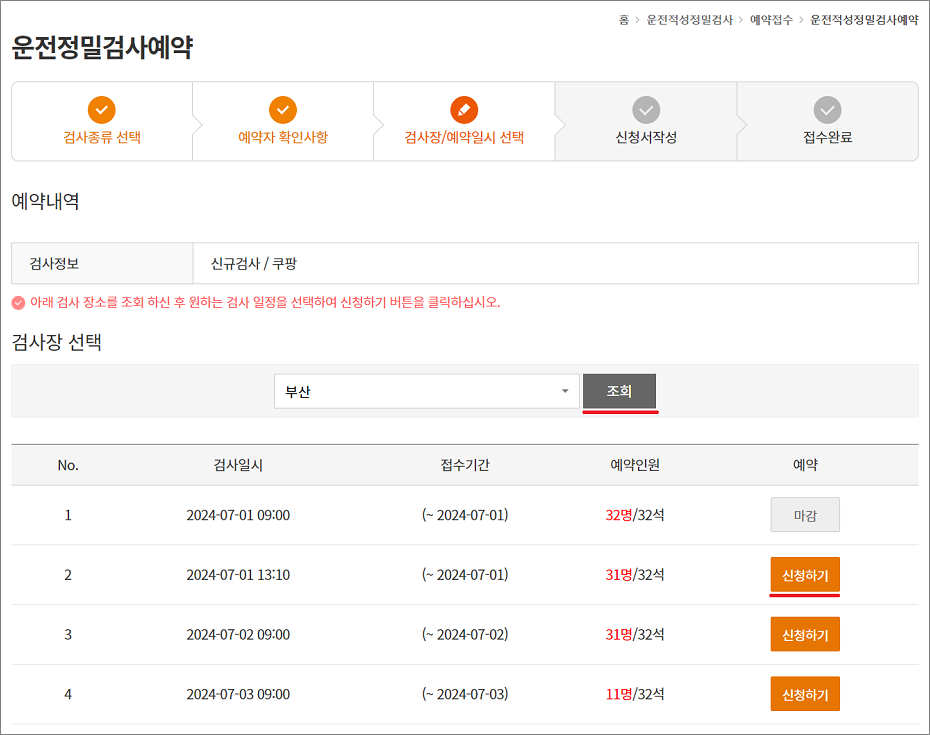Viewport: 930px width, 735px height.
Task: Click the 운전적성정밀검사예약 breadcrumb link
Action: point(864,20)
